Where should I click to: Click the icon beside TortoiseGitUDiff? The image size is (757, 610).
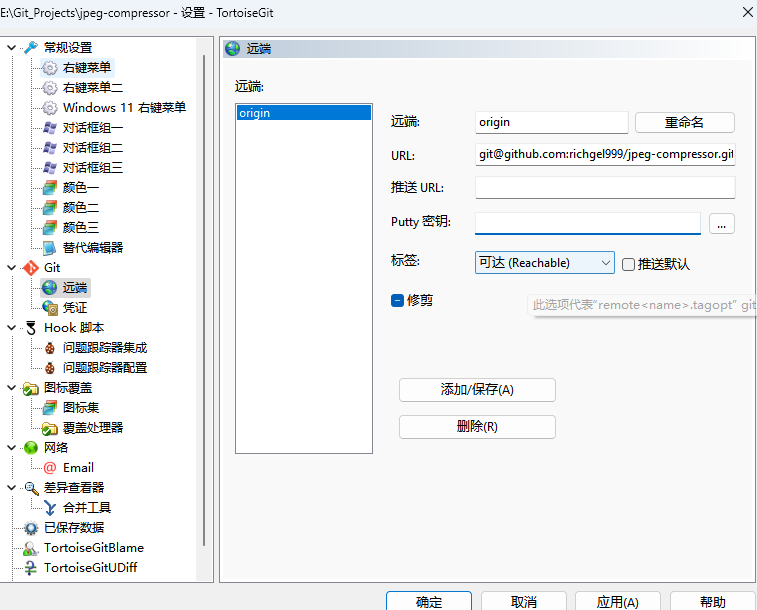31,568
